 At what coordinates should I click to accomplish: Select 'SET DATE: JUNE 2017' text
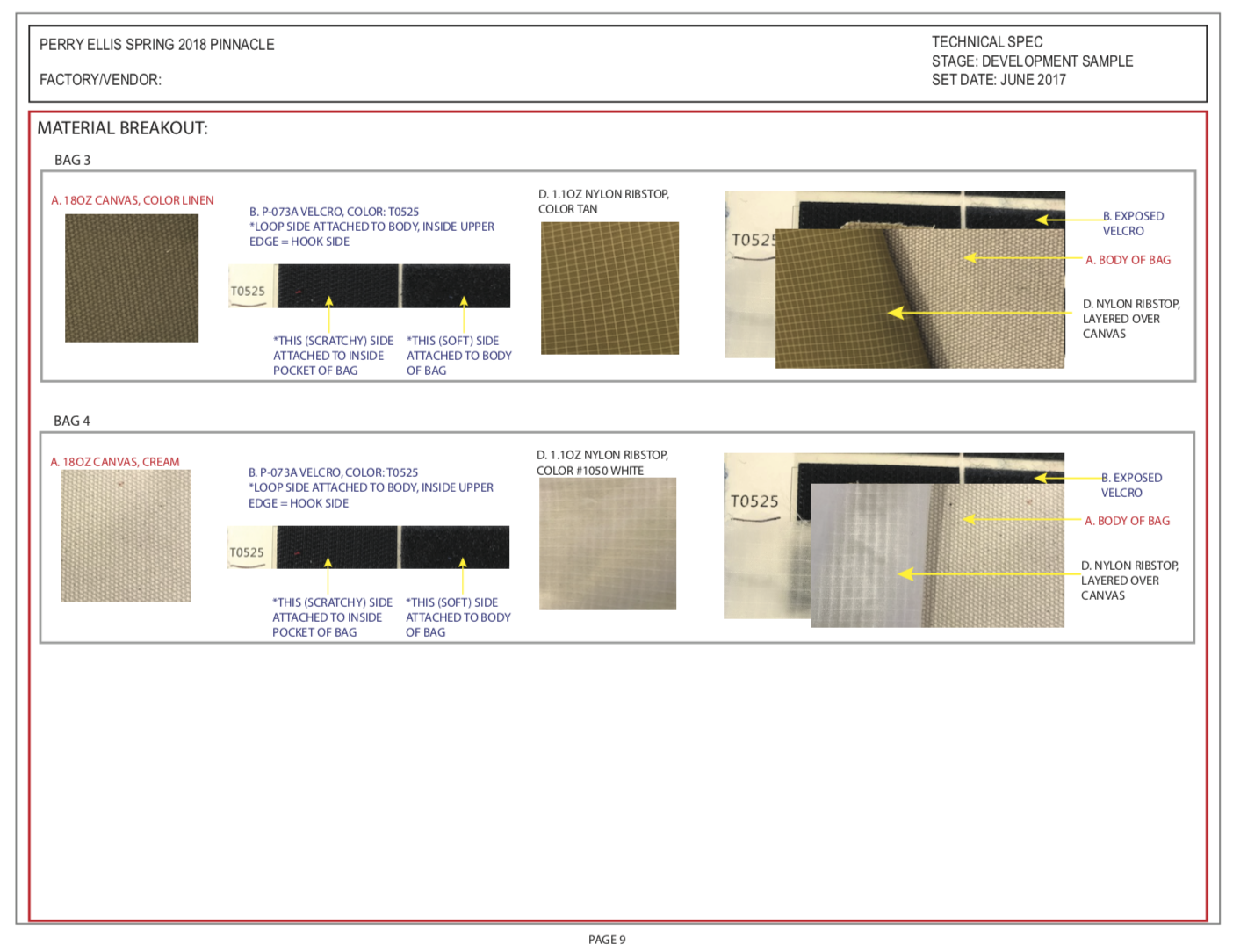(x=999, y=80)
